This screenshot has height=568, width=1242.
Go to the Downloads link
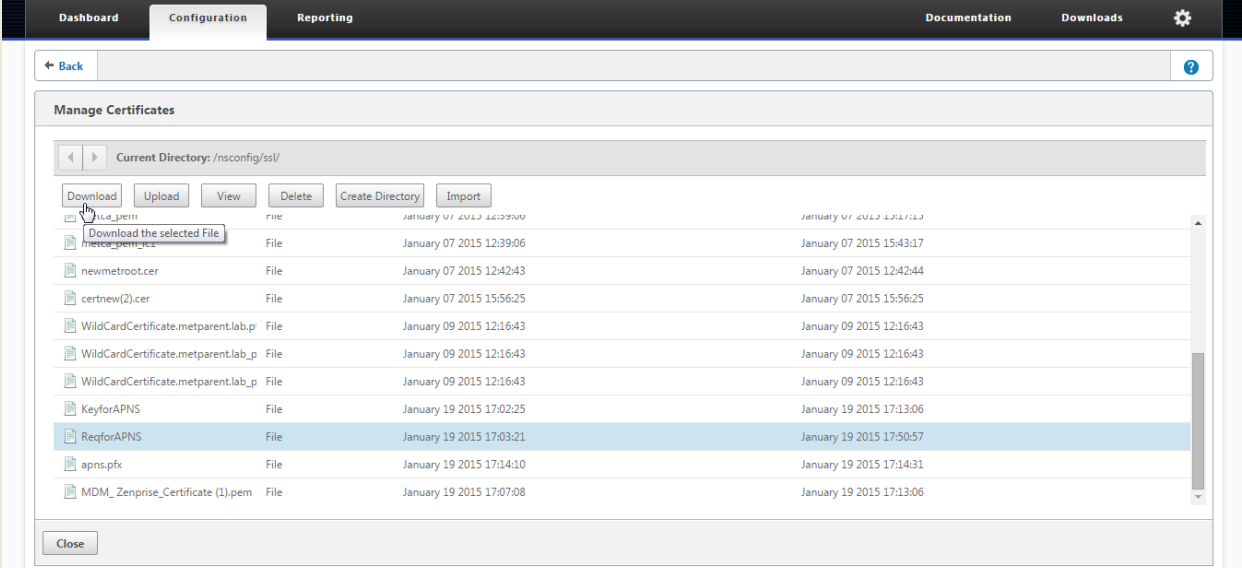(x=1092, y=18)
